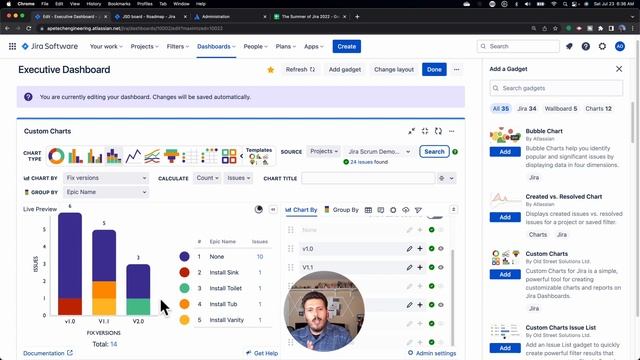Open Jira notifications
Image resolution: width=640 pixels, height=360 pixels.
coord(569,47)
